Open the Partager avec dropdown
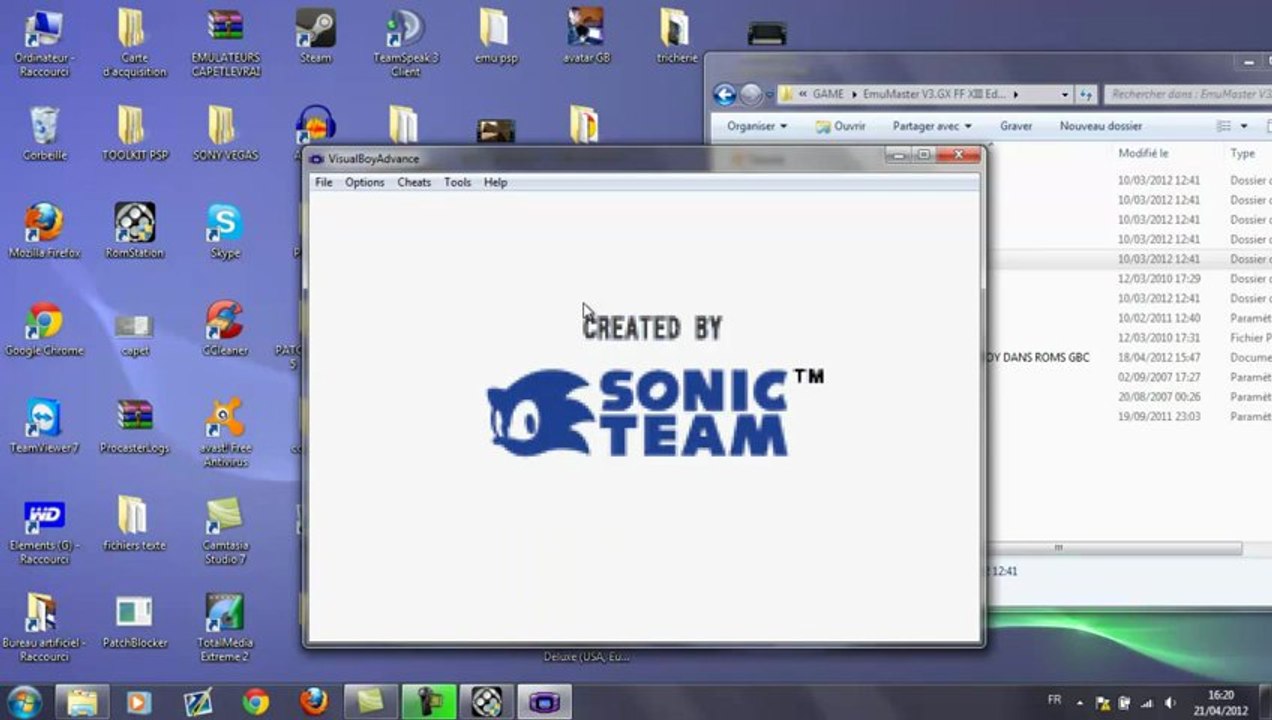The image size is (1272, 720). coord(932,126)
